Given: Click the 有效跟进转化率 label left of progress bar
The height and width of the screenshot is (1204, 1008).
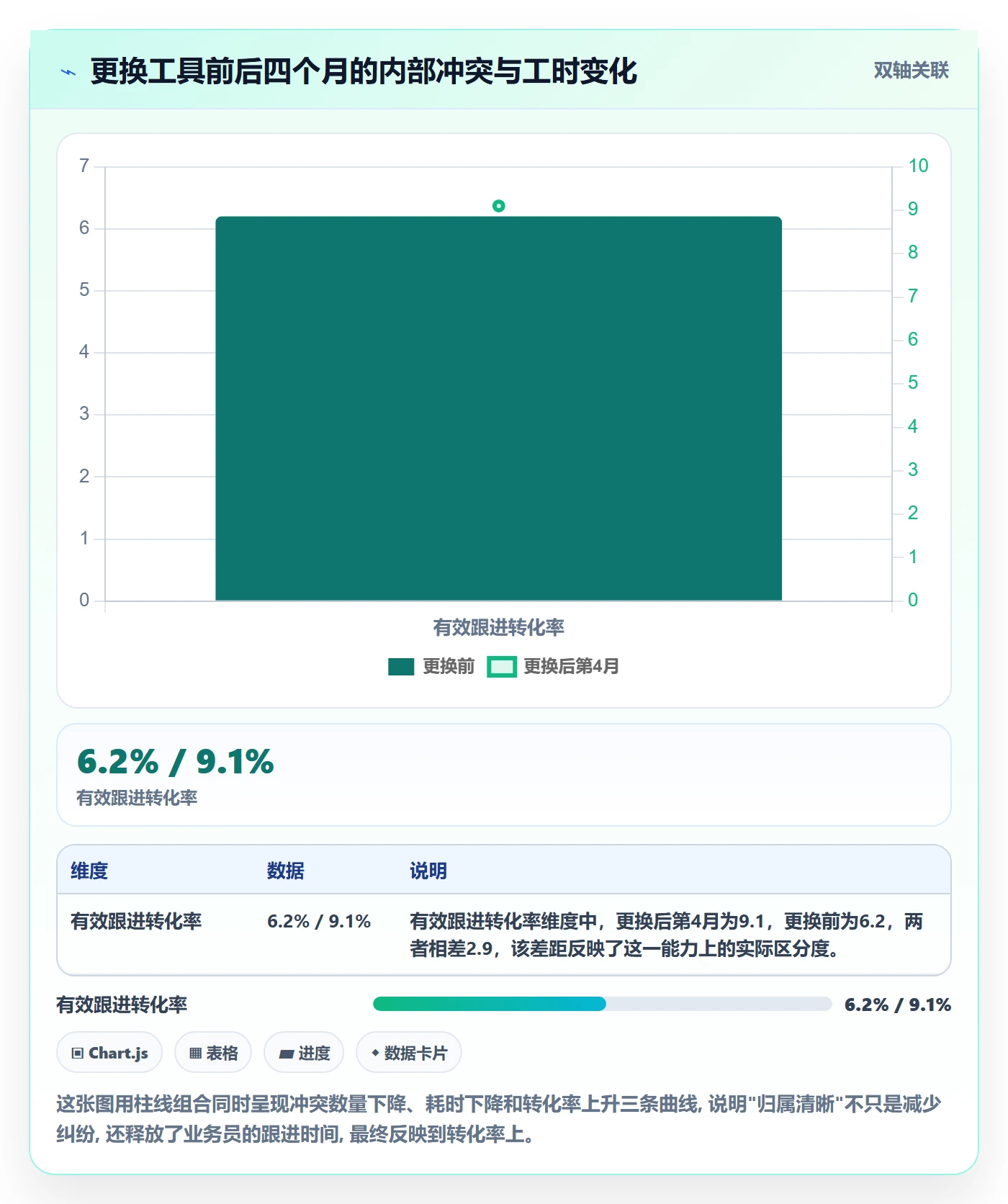Looking at the screenshot, I should (122, 1005).
